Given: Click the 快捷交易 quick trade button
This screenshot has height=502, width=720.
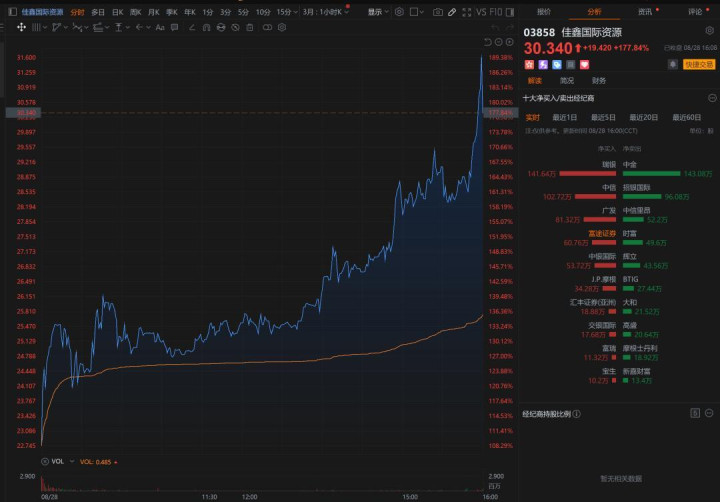Looking at the screenshot, I should [699, 64].
